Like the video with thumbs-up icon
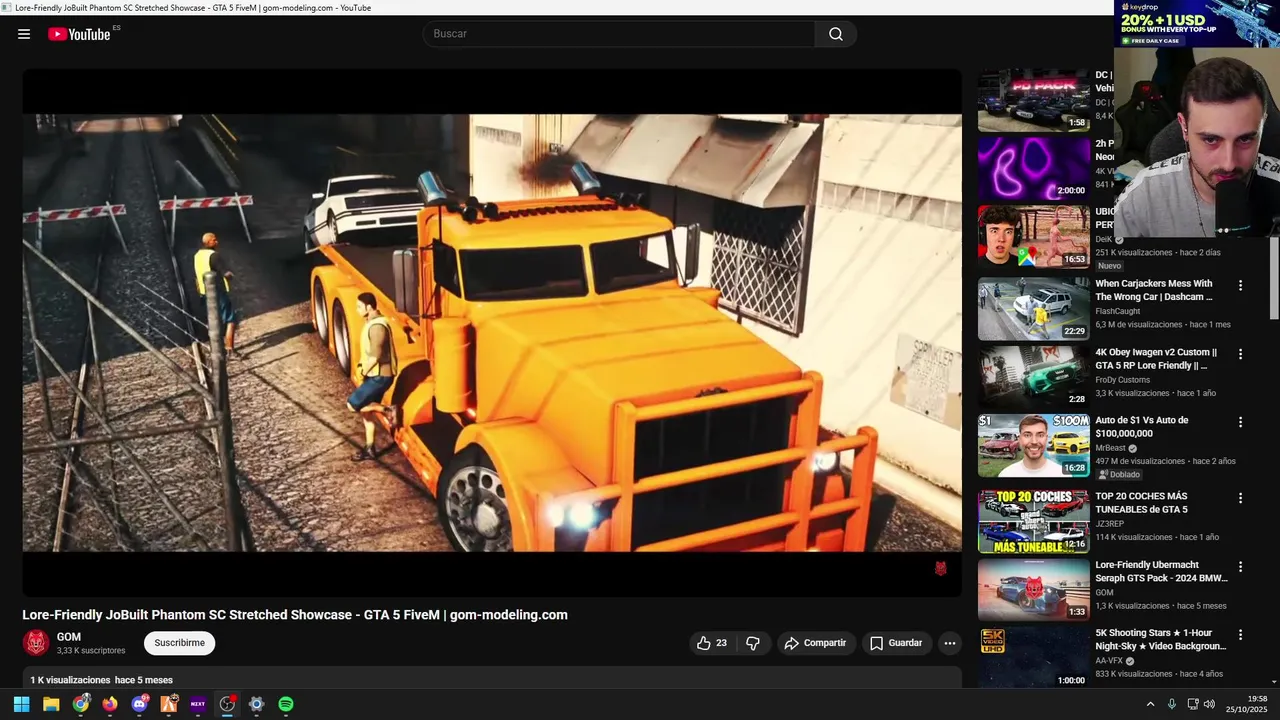Image resolution: width=1280 pixels, height=720 pixels. point(711,643)
